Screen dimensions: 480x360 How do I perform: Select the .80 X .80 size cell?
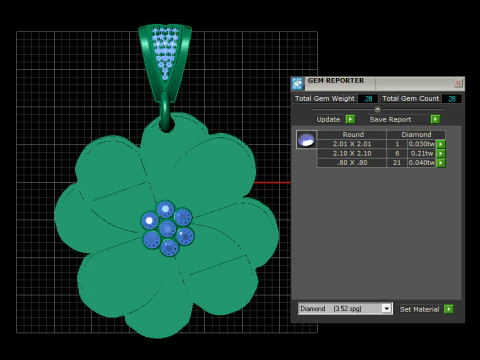tap(352, 163)
